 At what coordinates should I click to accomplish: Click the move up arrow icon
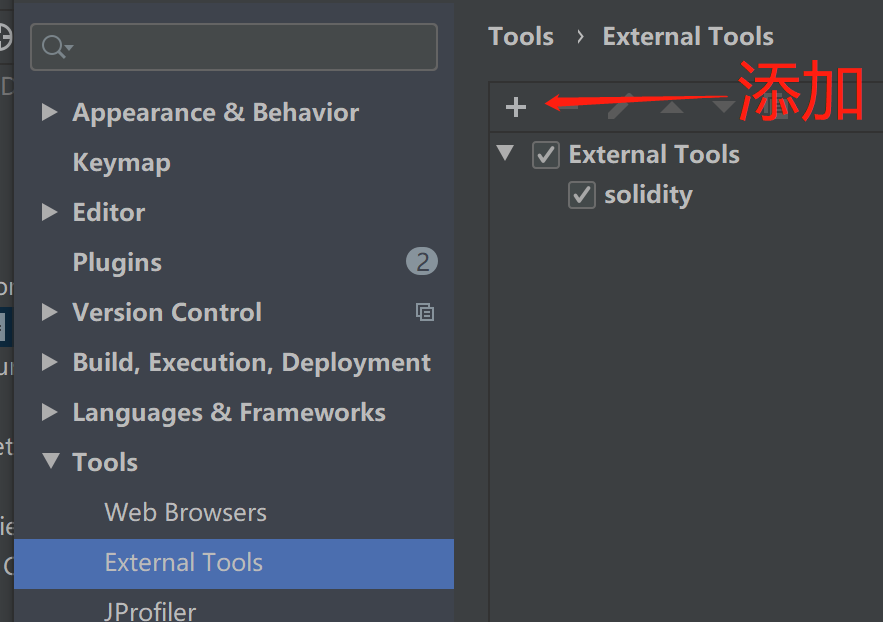click(x=672, y=106)
